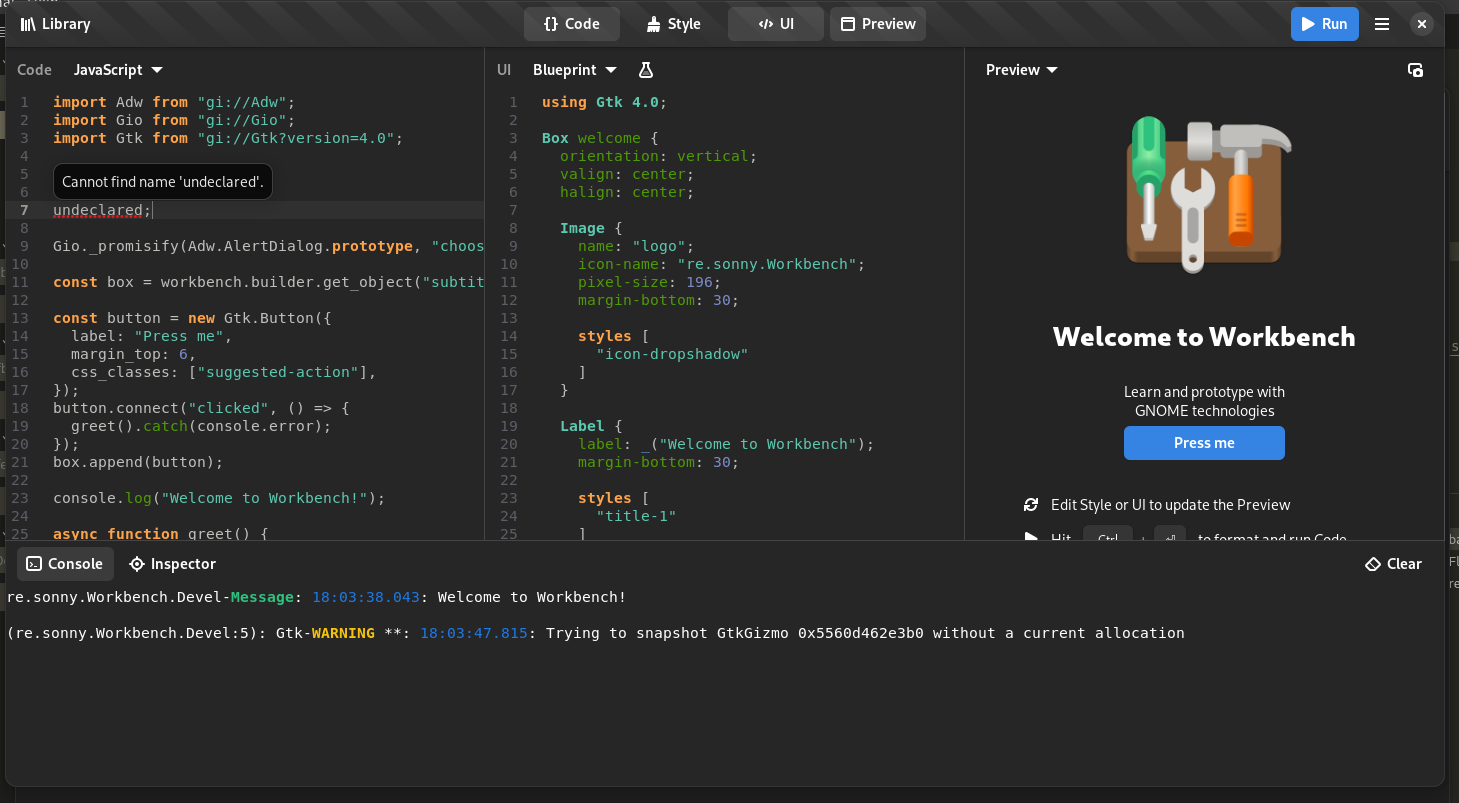1459x803 pixels.
Task: Toggle the Code panel
Action: 572,24
